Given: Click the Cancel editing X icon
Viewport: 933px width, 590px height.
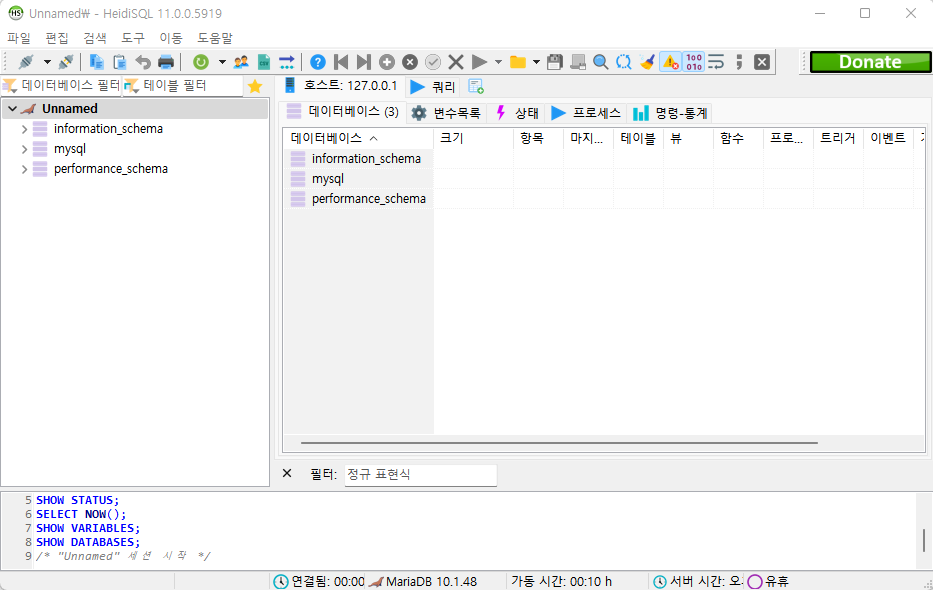Looking at the screenshot, I should tap(456, 62).
